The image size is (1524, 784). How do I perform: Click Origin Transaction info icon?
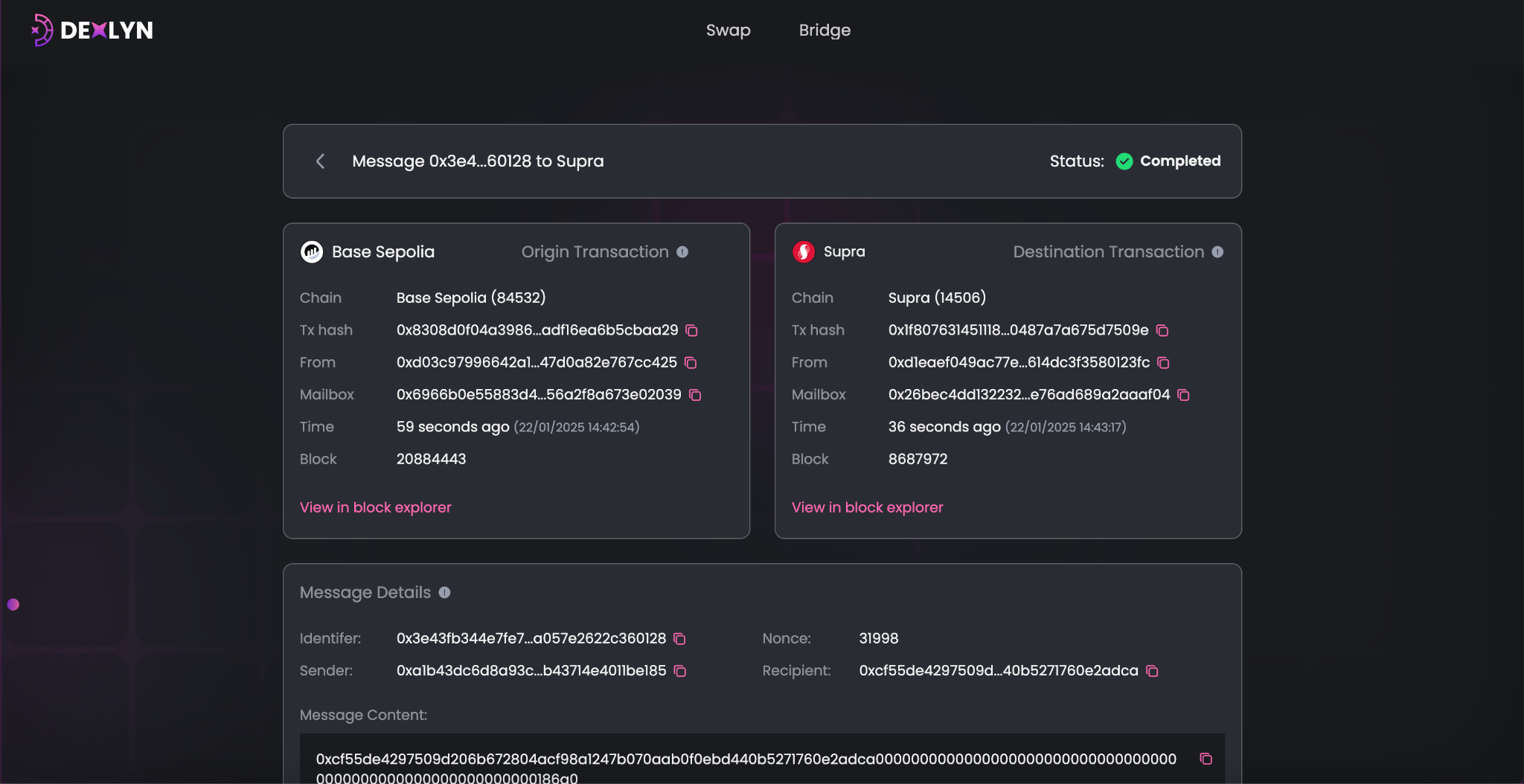coord(682,252)
